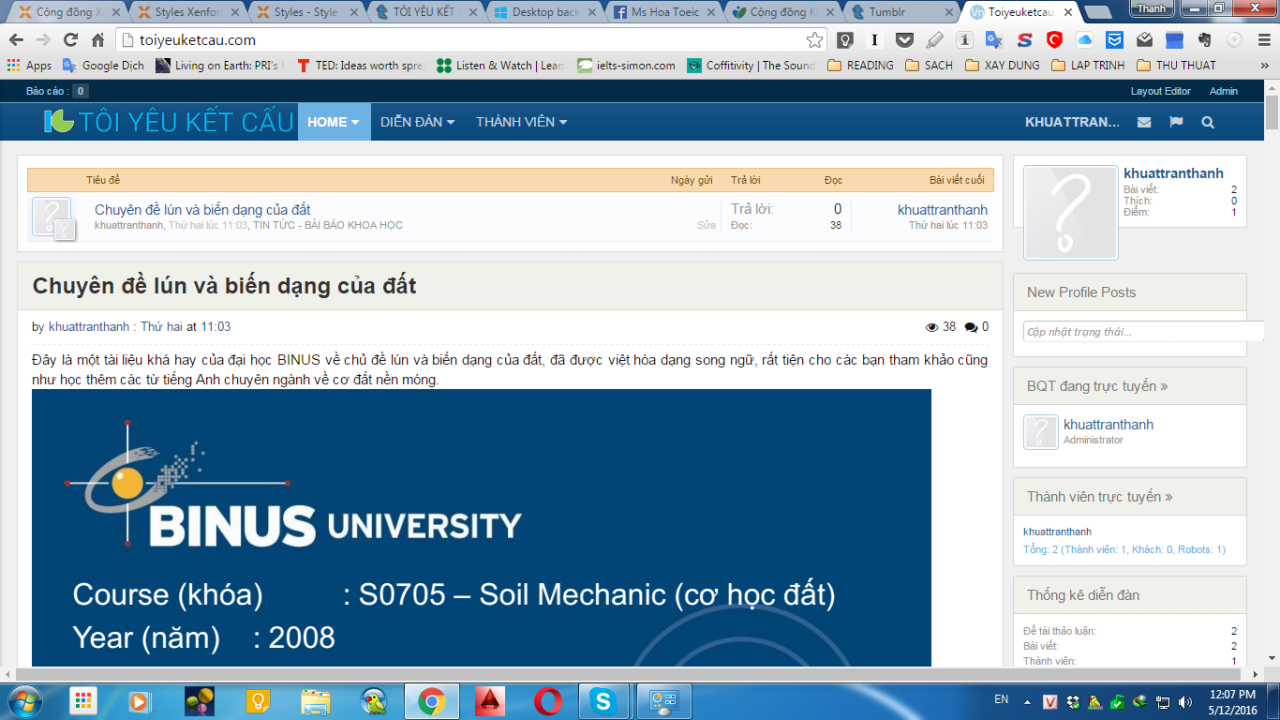Open the Google Translate extension icon
The image size is (1280, 720).
[x=994, y=40]
